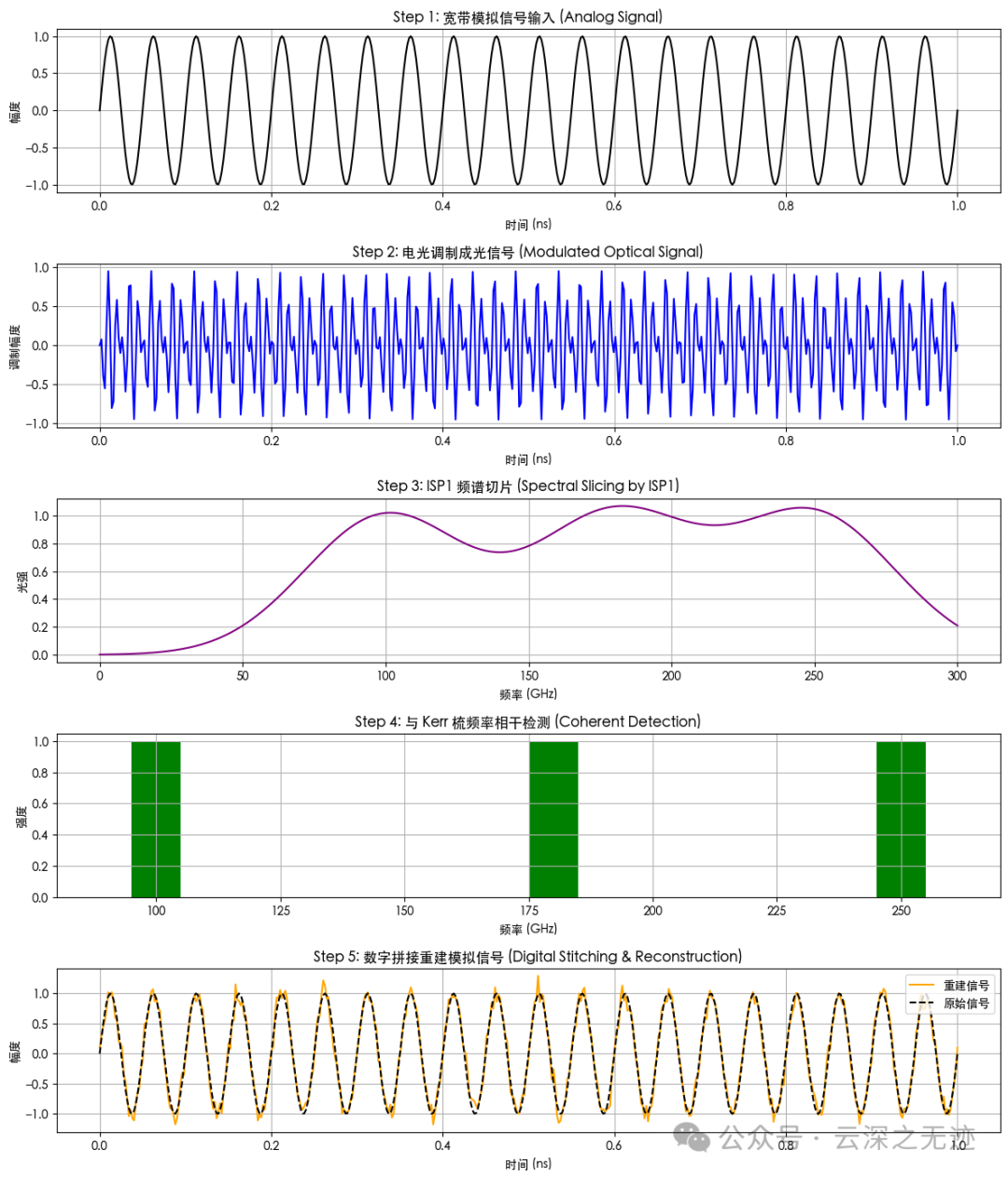Click the 125 tick on Step 4 x-axis
The width and height of the screenshot is (1008, 1178).
[281, 911]
